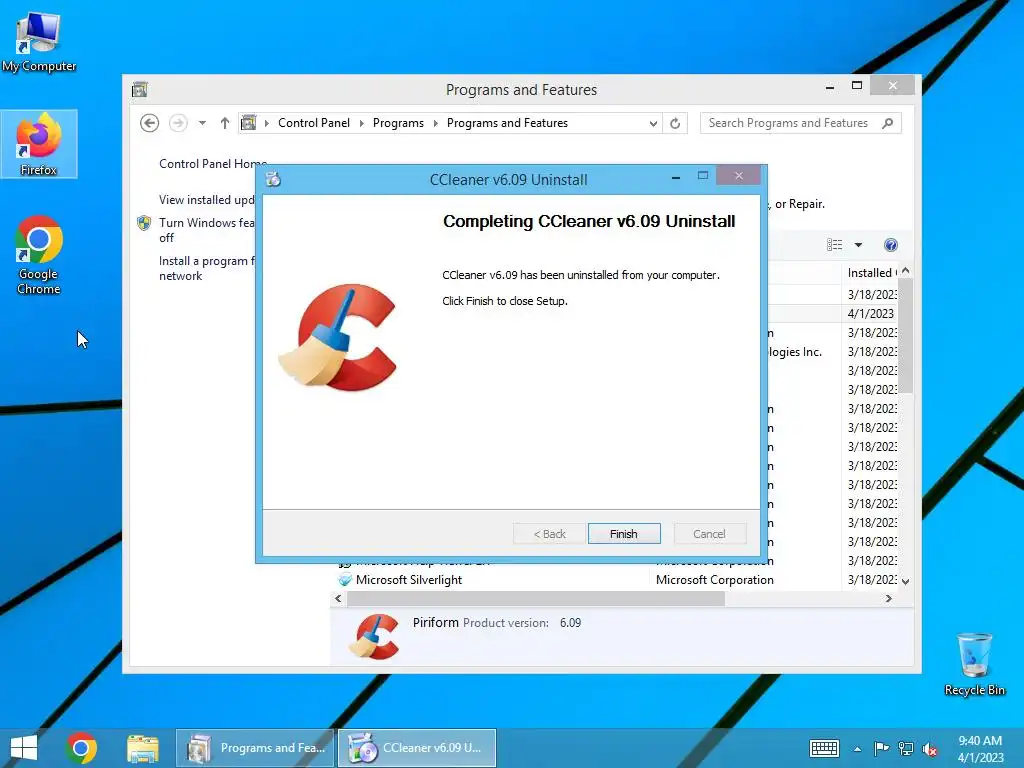This screenshot has height=768, width=1024.
Task: Click the change view icon
Action: tap(835, 245)
